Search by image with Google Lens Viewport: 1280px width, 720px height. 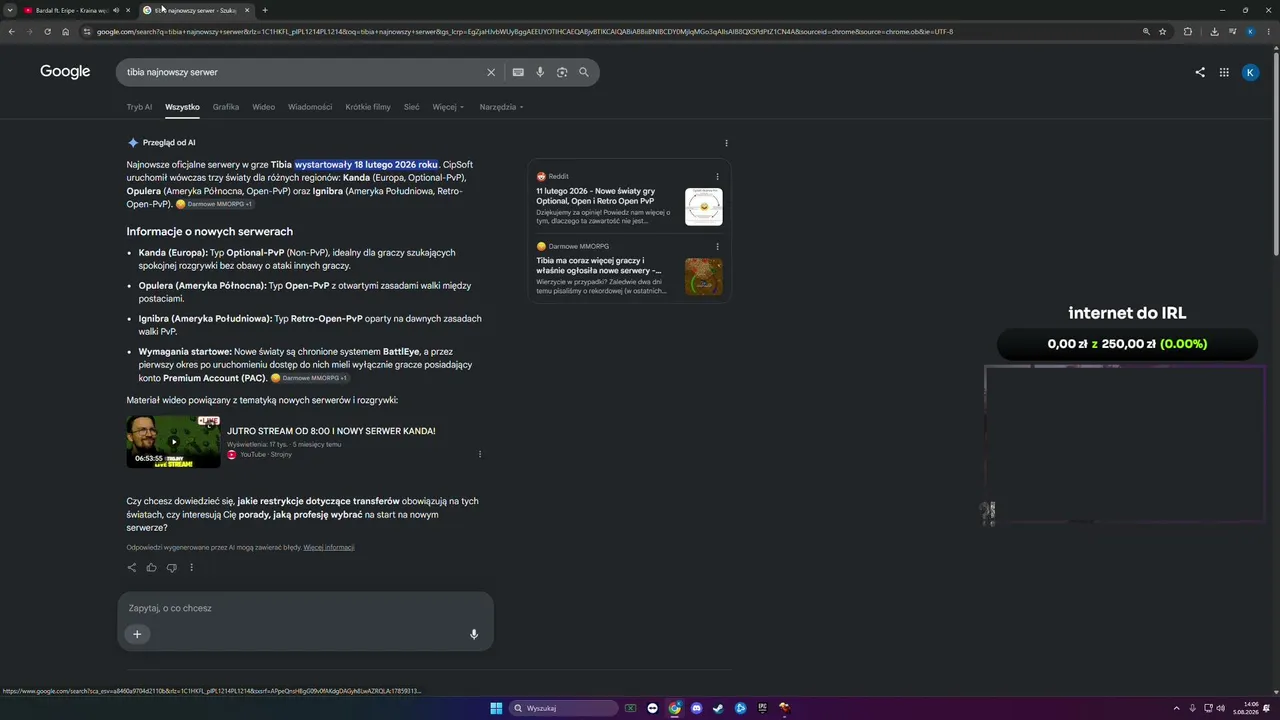point(562,72)
